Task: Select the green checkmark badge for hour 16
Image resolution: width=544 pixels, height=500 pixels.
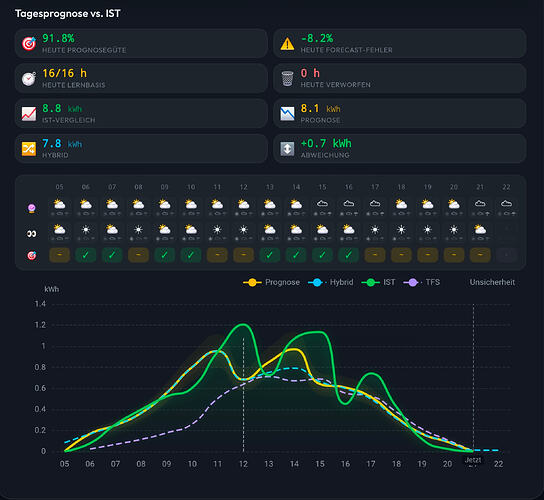Action: [349, 255]
